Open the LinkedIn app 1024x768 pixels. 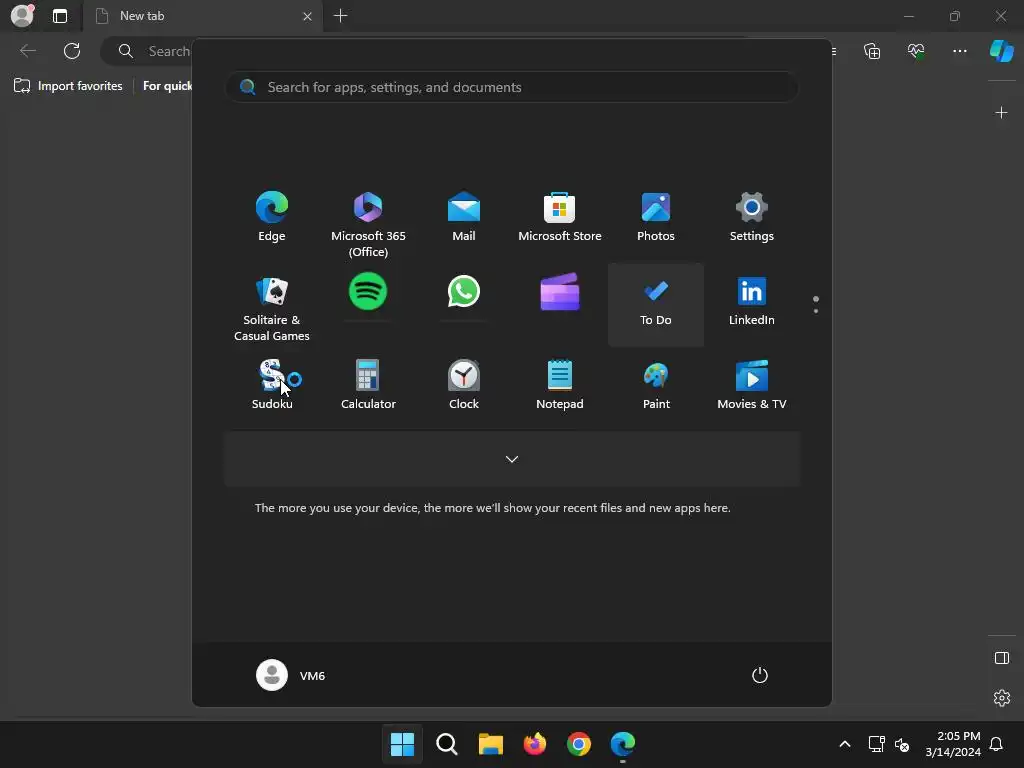tap(752, 301)
